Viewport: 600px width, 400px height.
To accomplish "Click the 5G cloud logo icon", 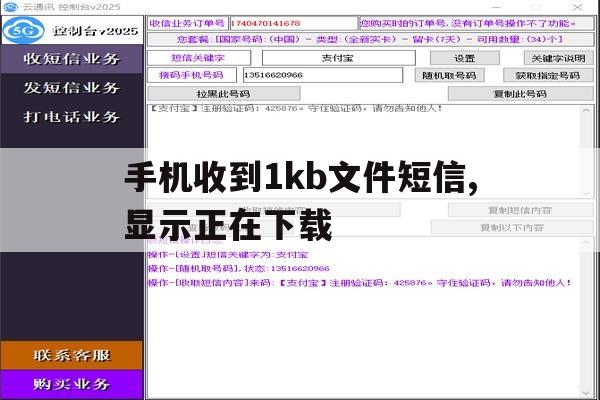I will point(23,30).
